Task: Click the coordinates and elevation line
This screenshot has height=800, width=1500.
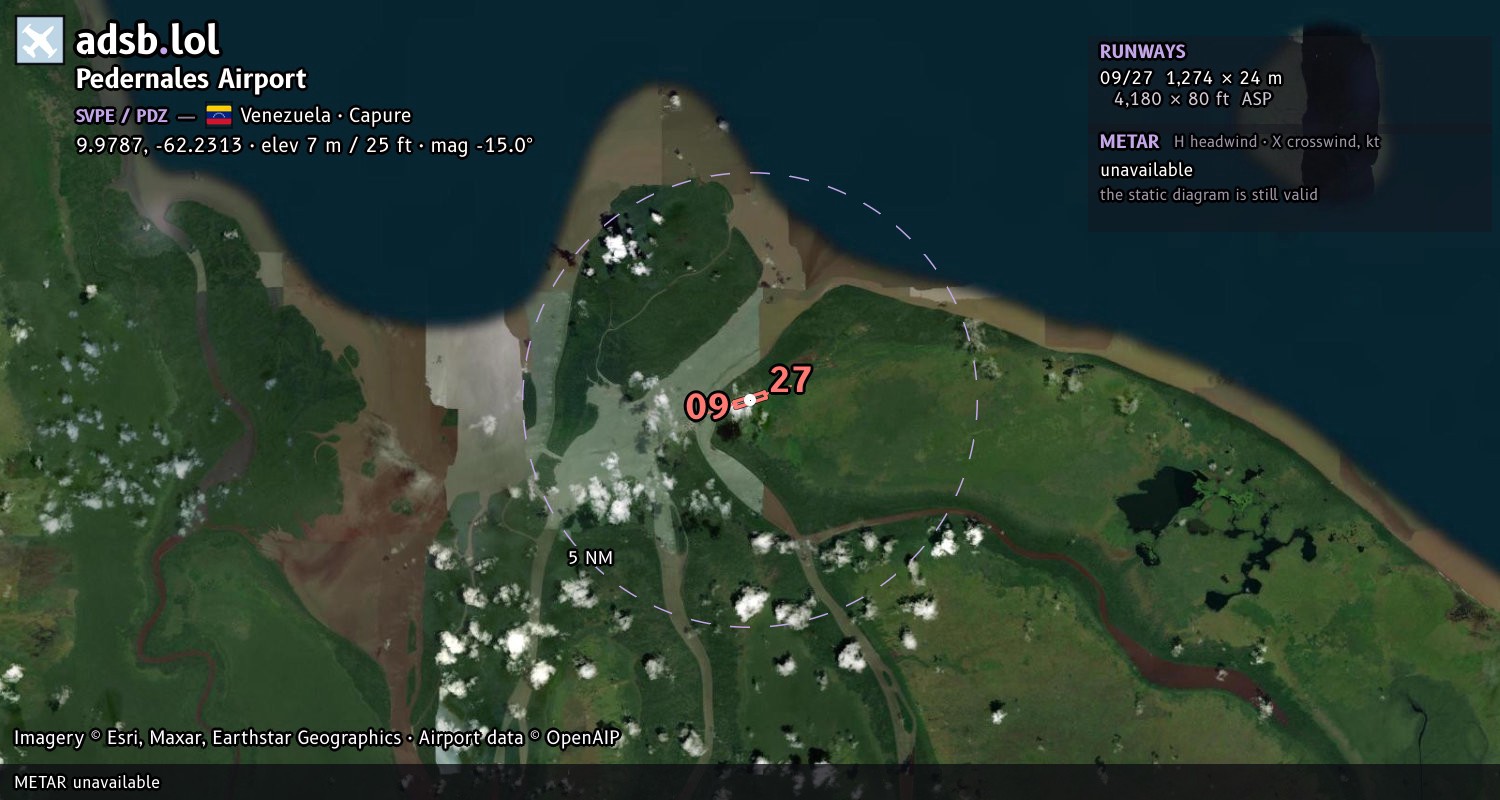Action: [x=305, y=145]
